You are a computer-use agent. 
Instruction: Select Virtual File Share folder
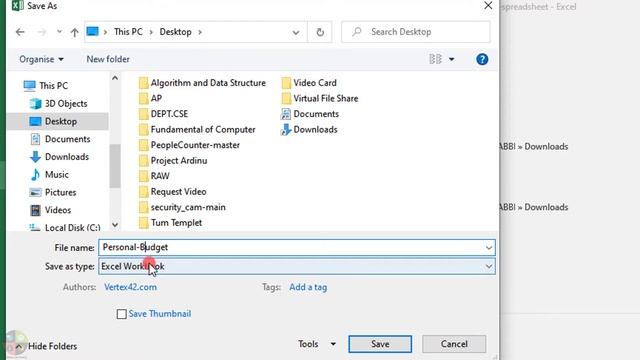tap(320, 98)
